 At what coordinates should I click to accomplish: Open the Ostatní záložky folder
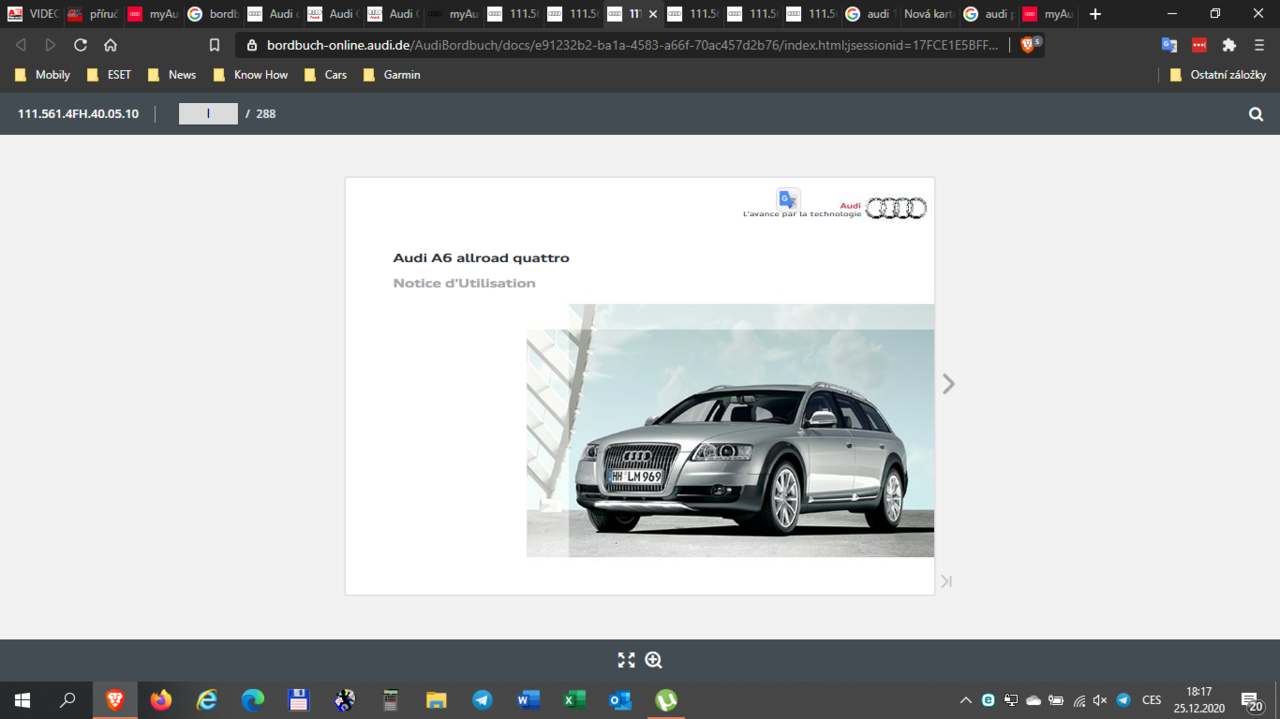1218,75
